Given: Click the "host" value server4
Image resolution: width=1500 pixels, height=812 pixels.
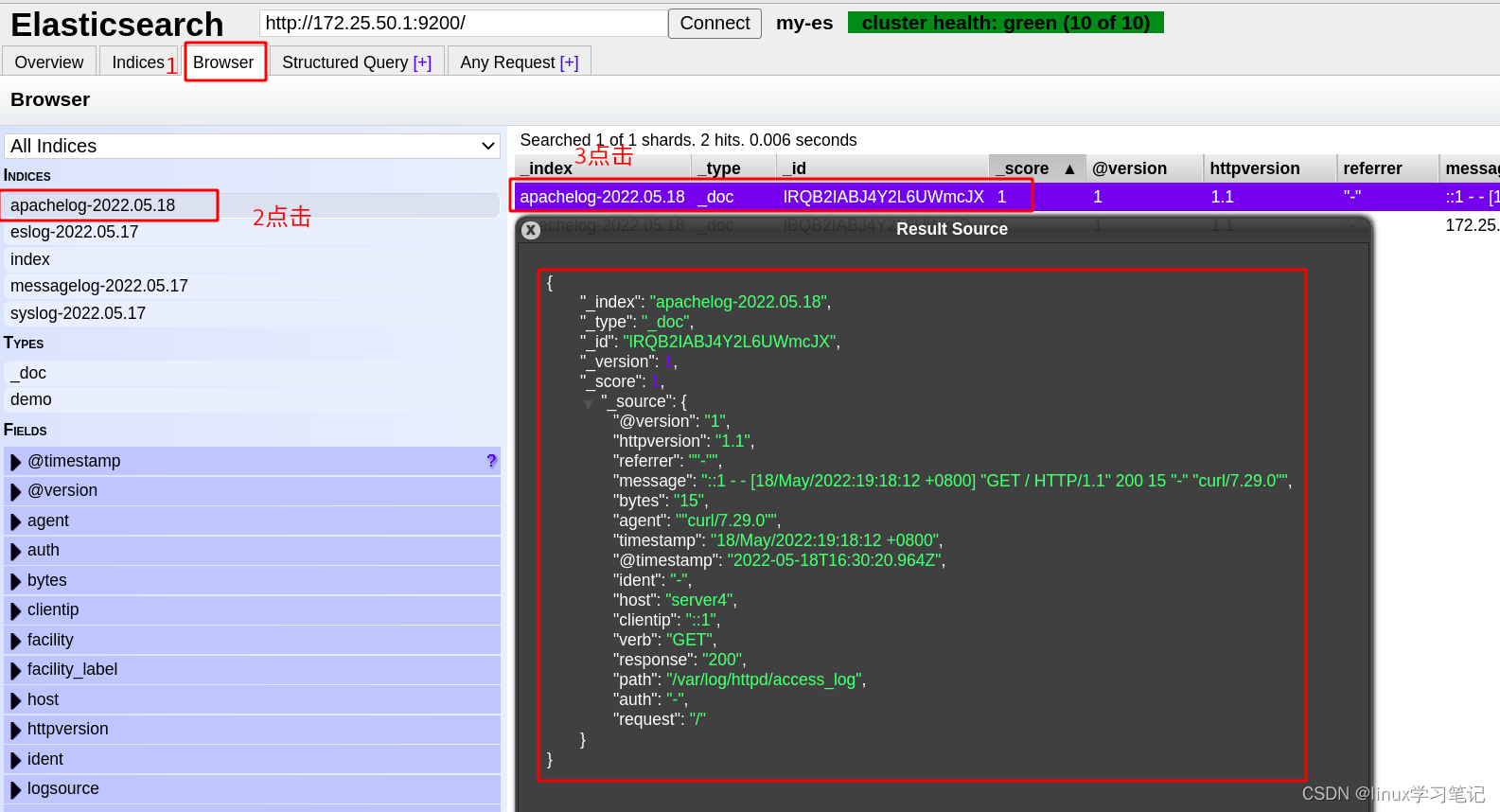Looking at the screenshot, I should (699, 600).
